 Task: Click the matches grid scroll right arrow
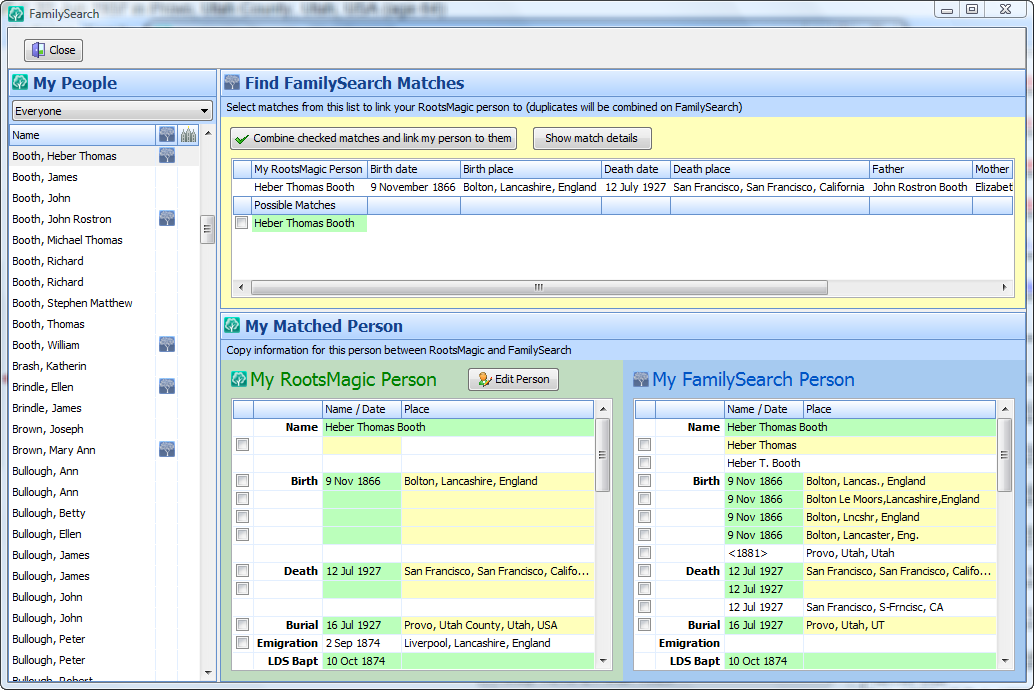coord(1004,288)
